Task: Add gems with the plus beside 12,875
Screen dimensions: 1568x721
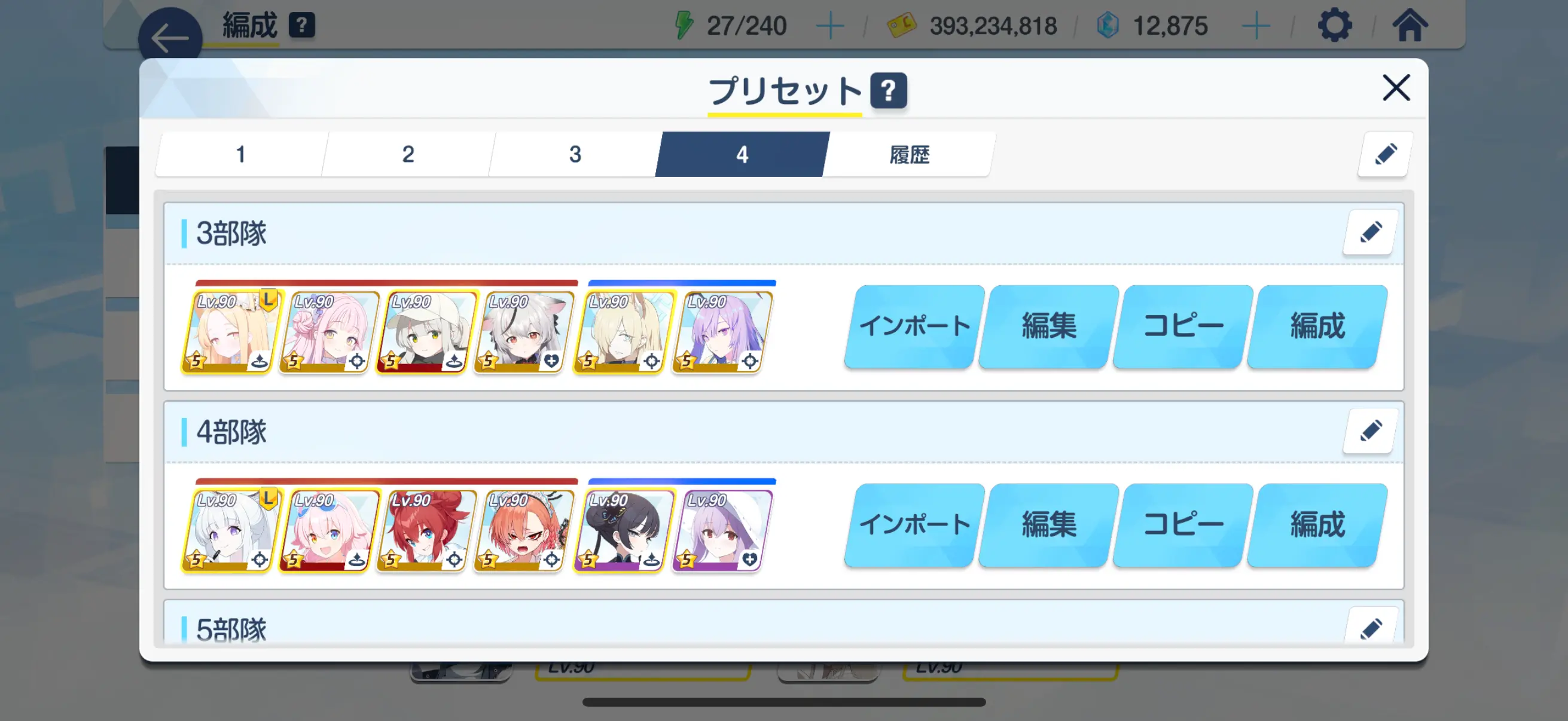Action: pos(1256,26)
